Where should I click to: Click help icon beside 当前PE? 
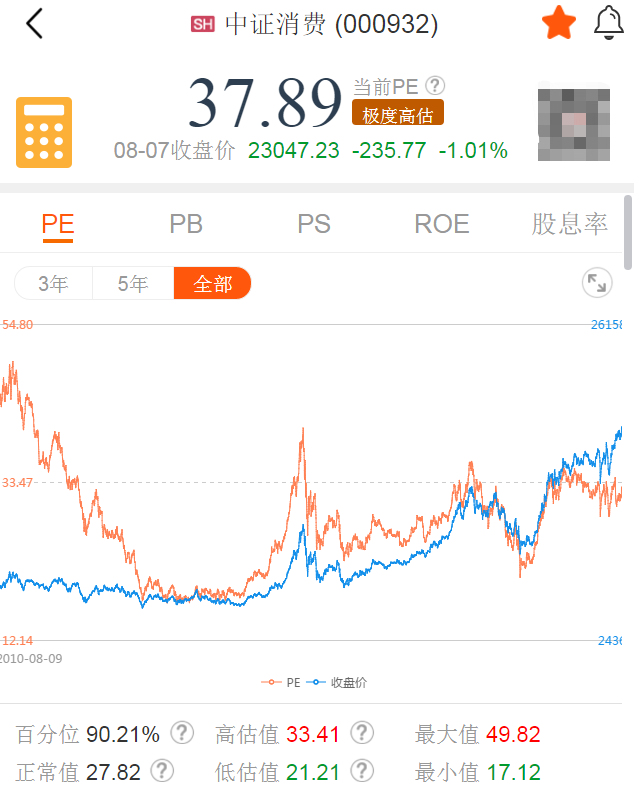(435, 87)
